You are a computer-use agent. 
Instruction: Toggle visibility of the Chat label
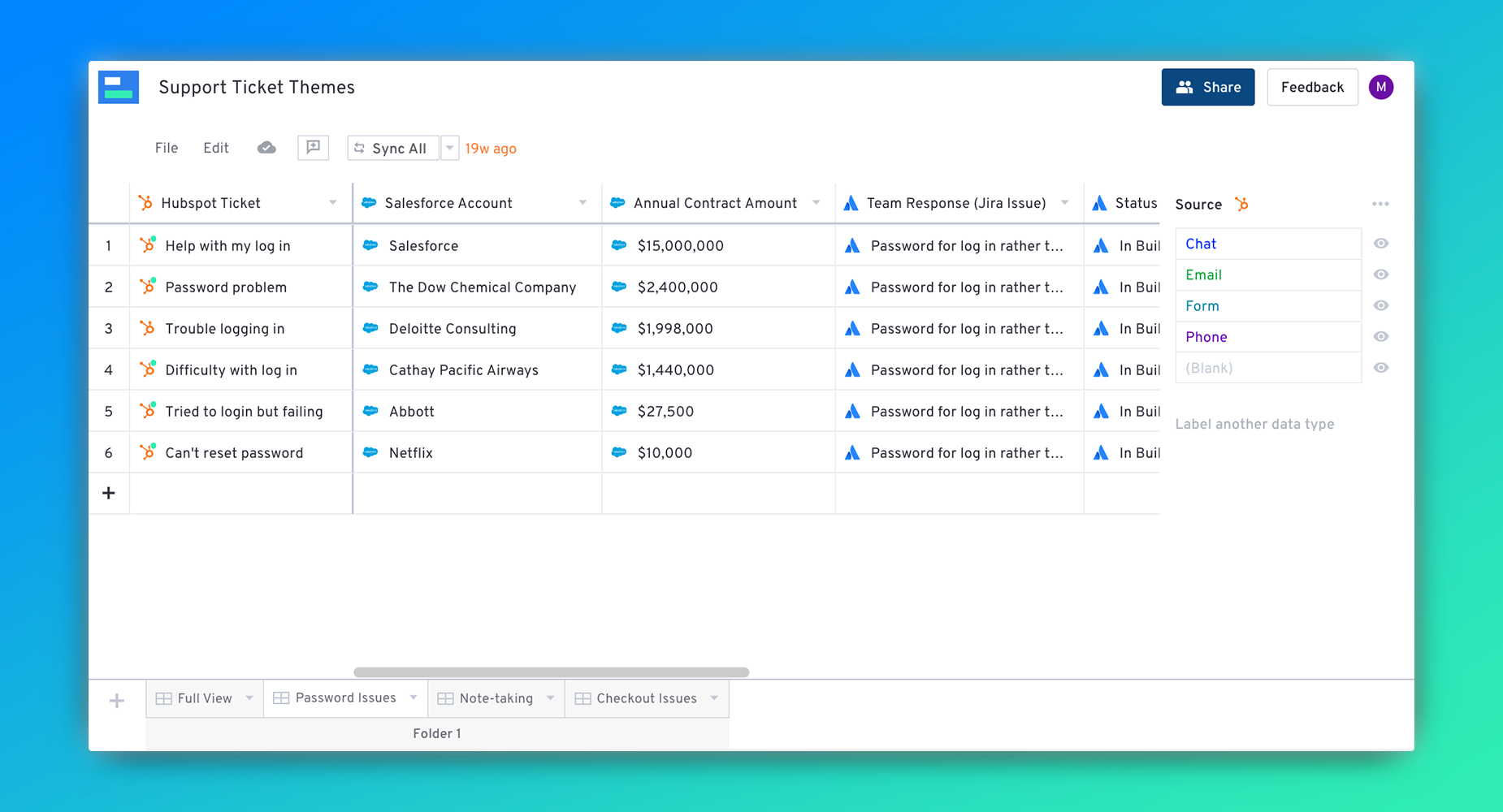1380,244
